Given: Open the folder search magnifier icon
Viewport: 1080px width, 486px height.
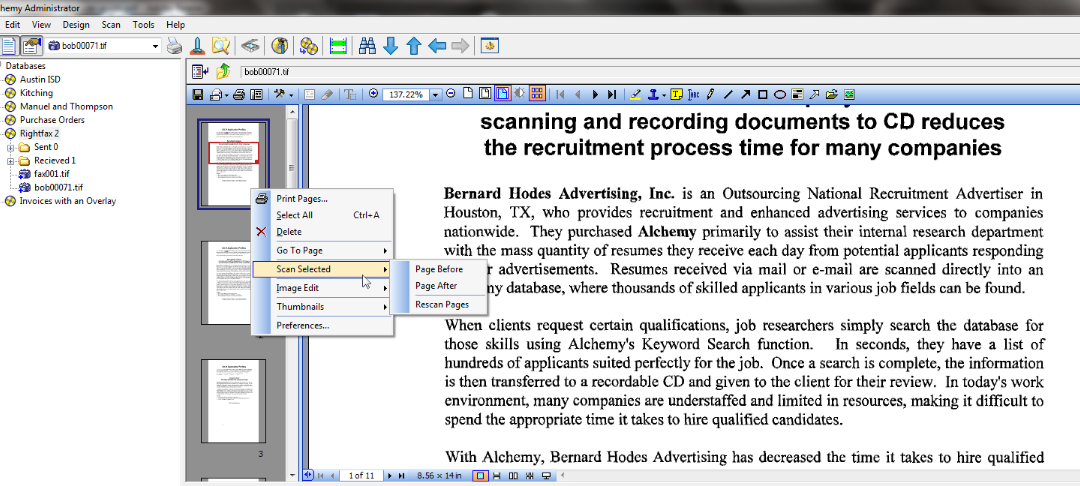Looking at the screenshot, I should (220, 46).
